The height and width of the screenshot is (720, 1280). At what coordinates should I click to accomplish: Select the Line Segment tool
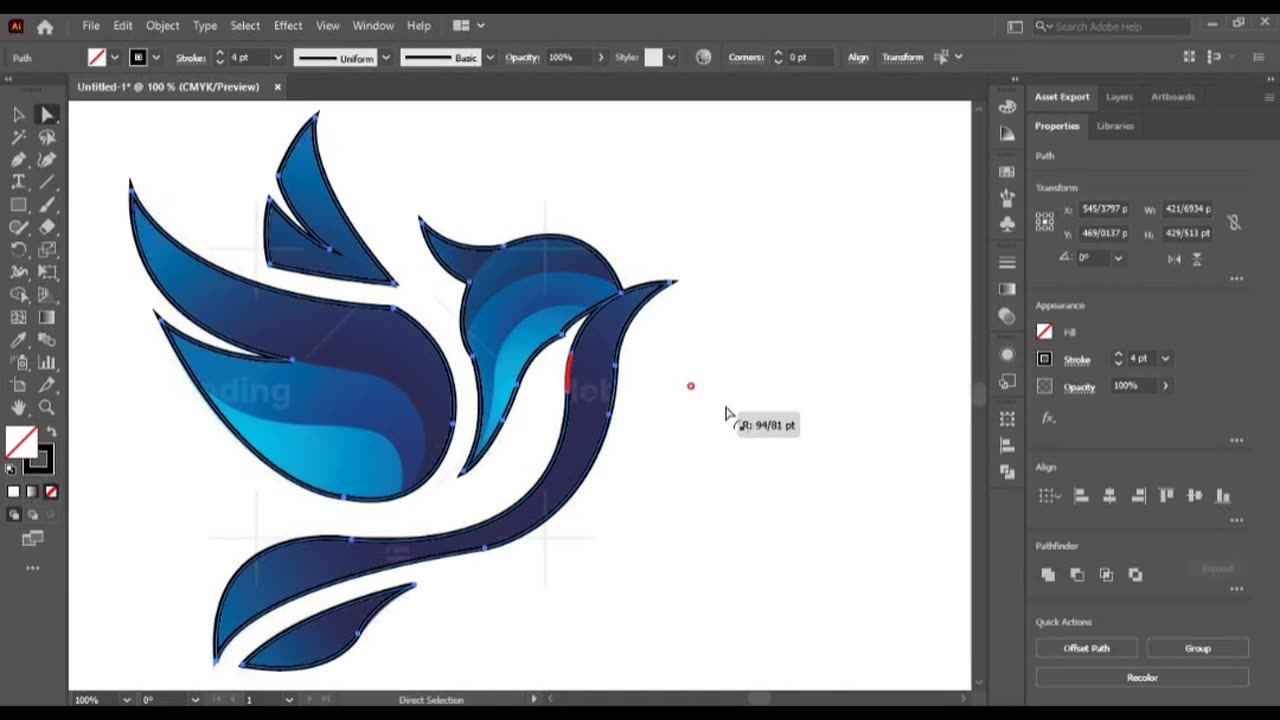(x=47, y=182)
